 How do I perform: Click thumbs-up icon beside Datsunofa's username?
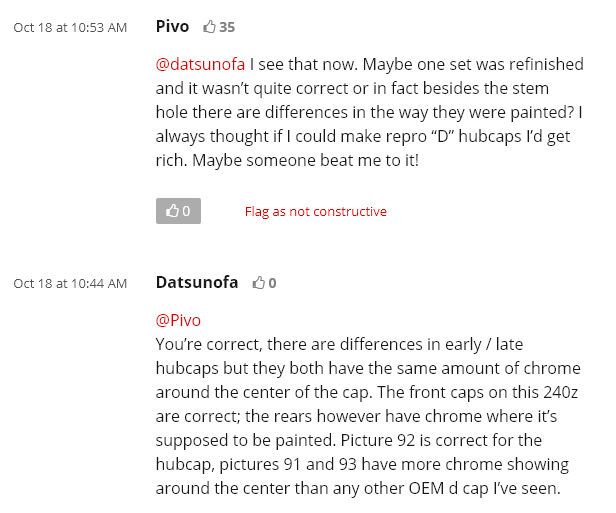[x=258, y=282]
